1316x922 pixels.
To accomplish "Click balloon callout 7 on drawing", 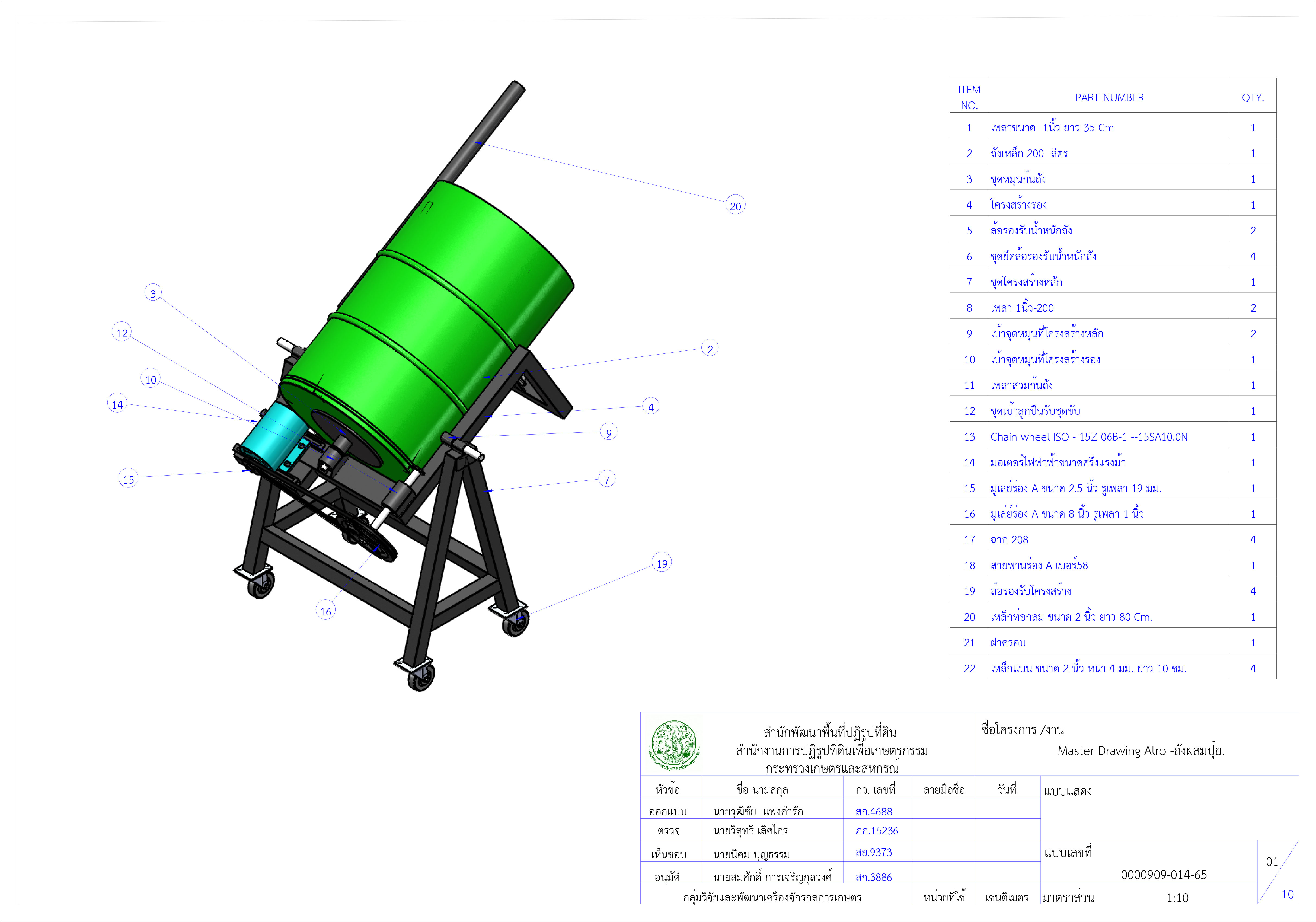I will (x=607, y=479).
